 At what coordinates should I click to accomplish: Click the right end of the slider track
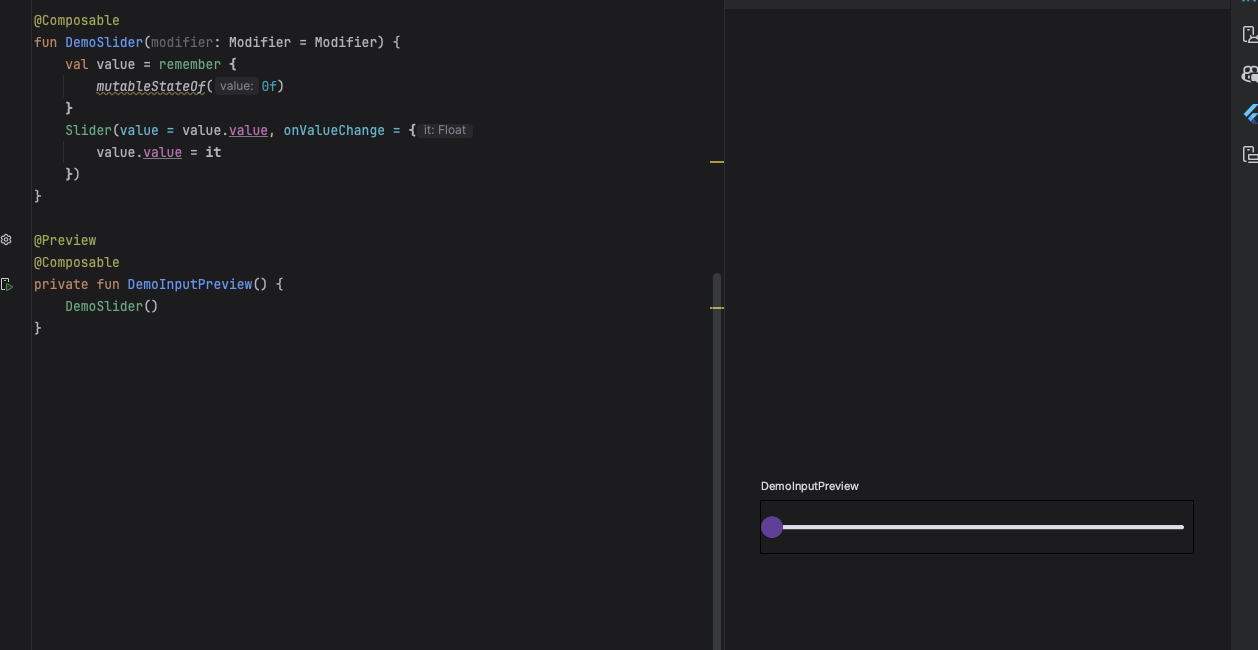[1181, 527]
